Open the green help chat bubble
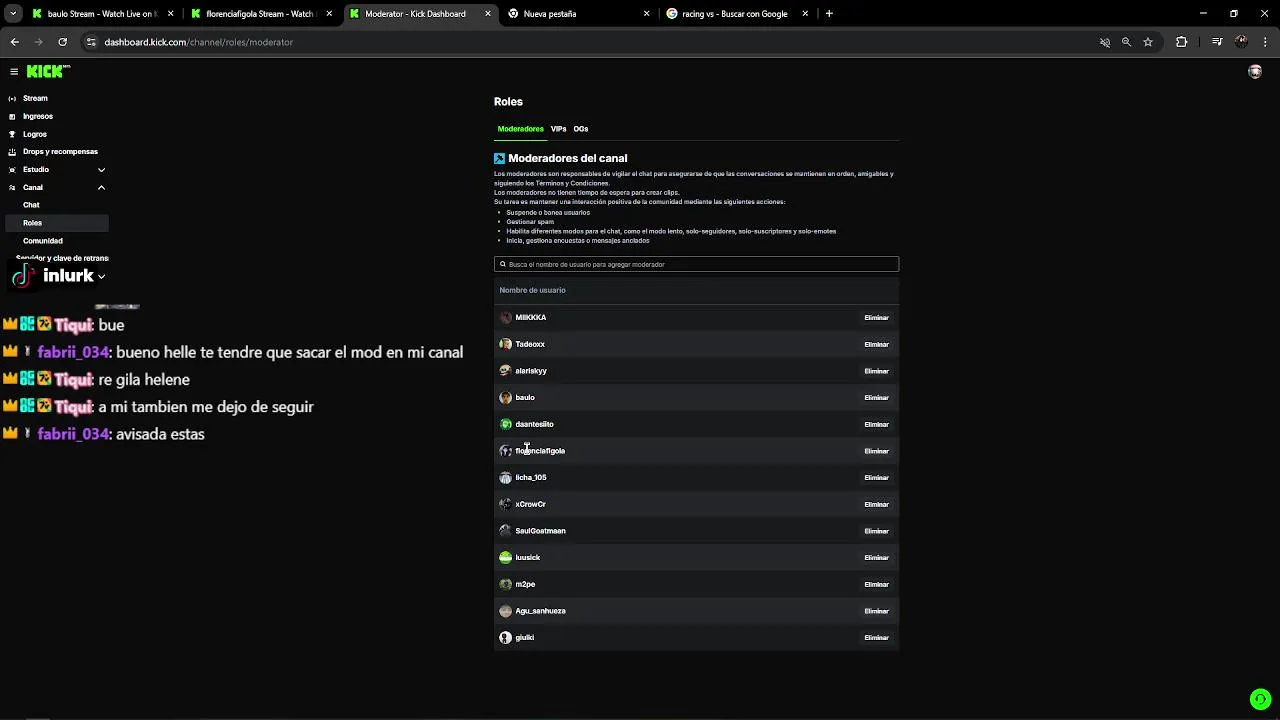This screenshot has width=1280, height=720. coord(1260,699)
